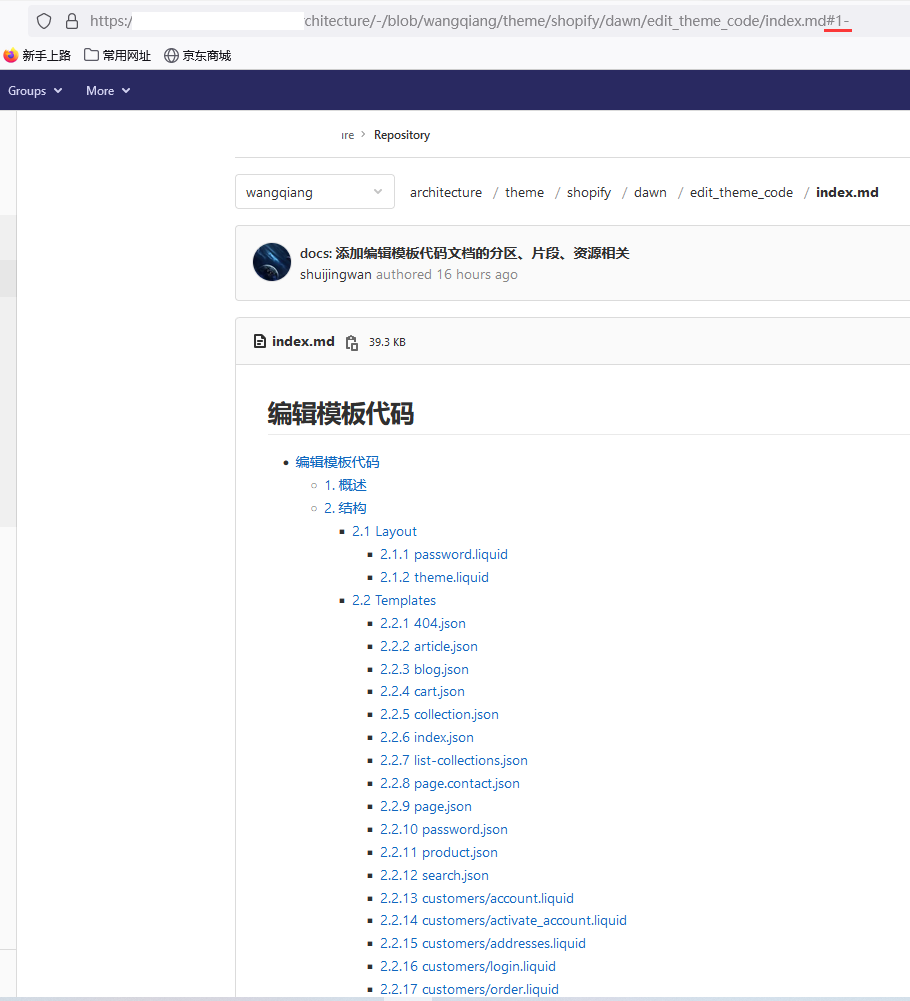Jump to 2.2.7 list-collections.json
This screenshot has width=910, height=1001.
point(454,760)
